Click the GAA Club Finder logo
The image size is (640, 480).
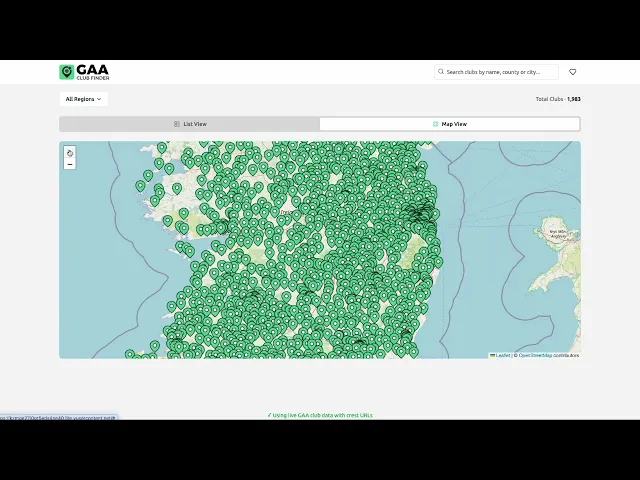point(84,72)
